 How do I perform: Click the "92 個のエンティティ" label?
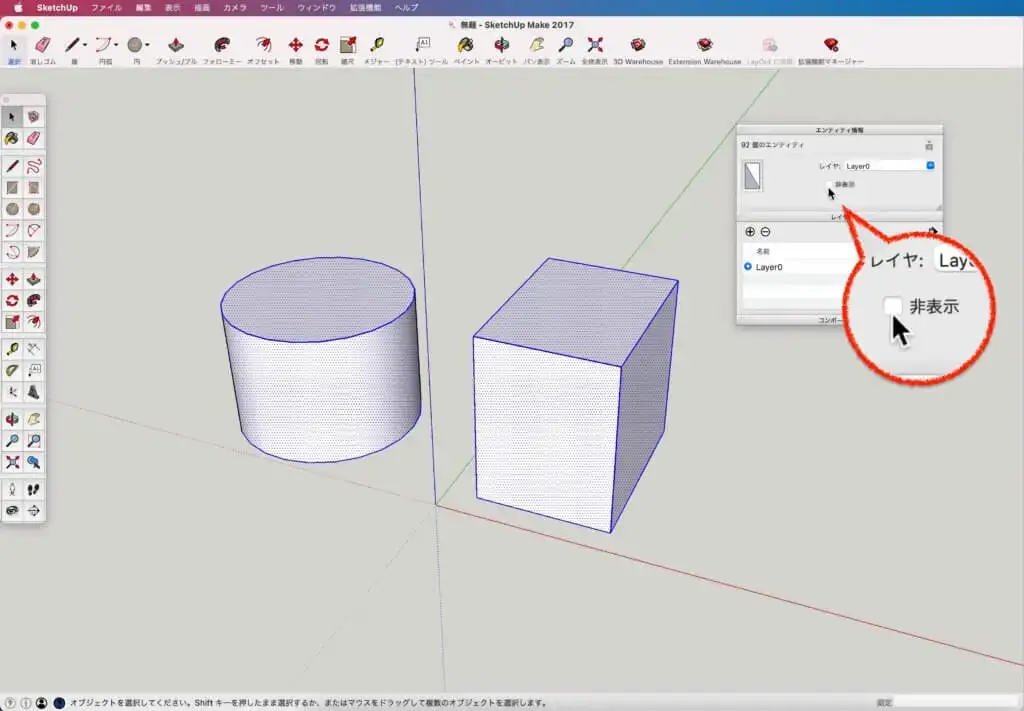(x=773, y=145)
